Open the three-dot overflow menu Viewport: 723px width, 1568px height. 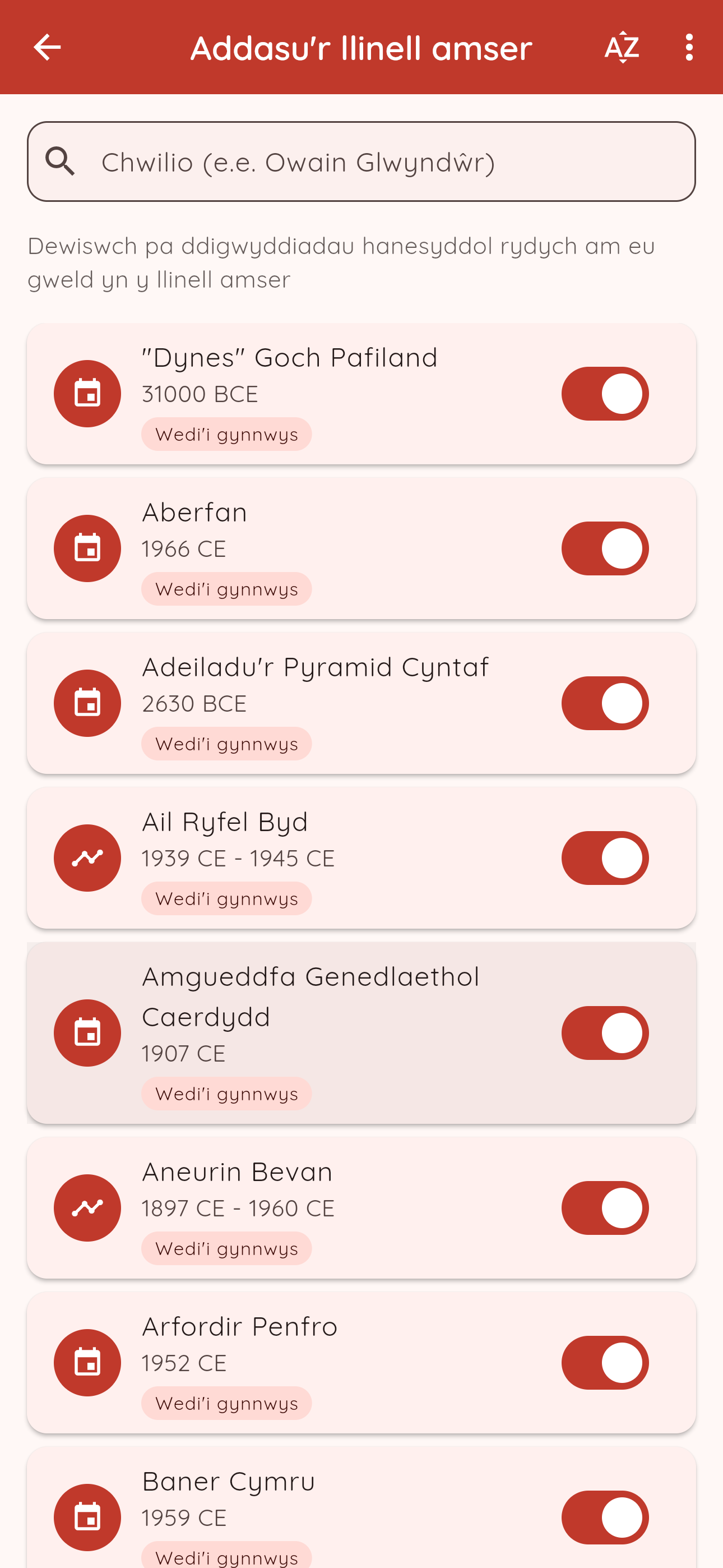tap(689, 48)
